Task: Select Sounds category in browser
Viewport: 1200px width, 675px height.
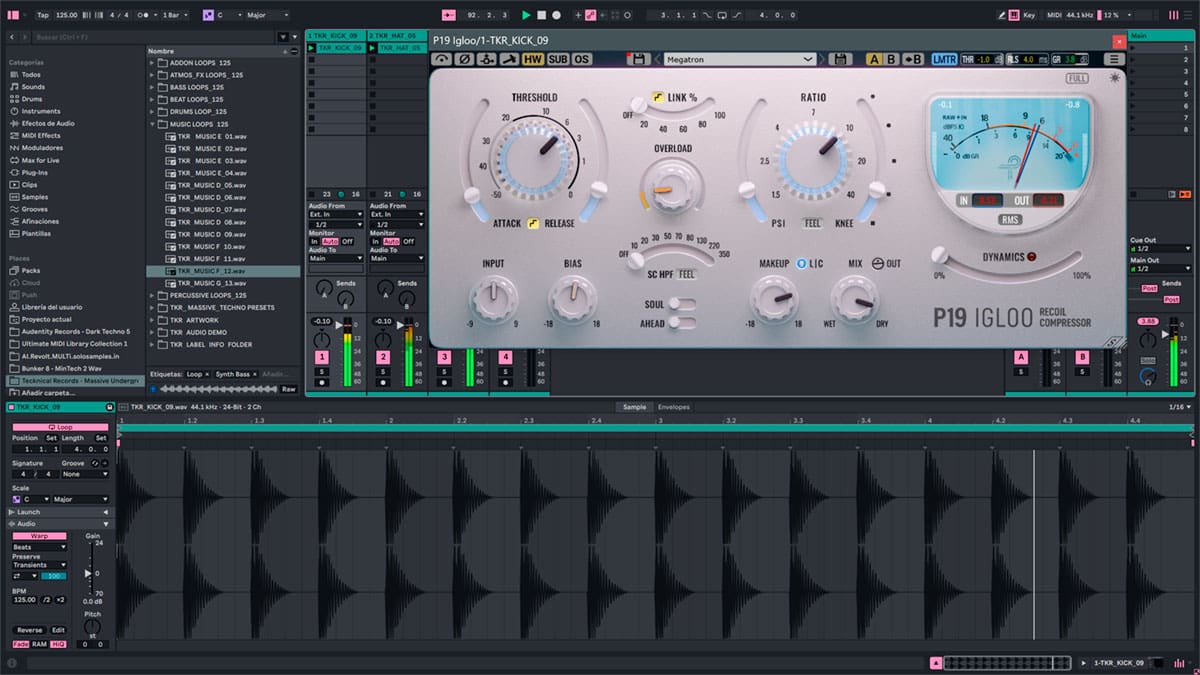Action: click(32, 87)
